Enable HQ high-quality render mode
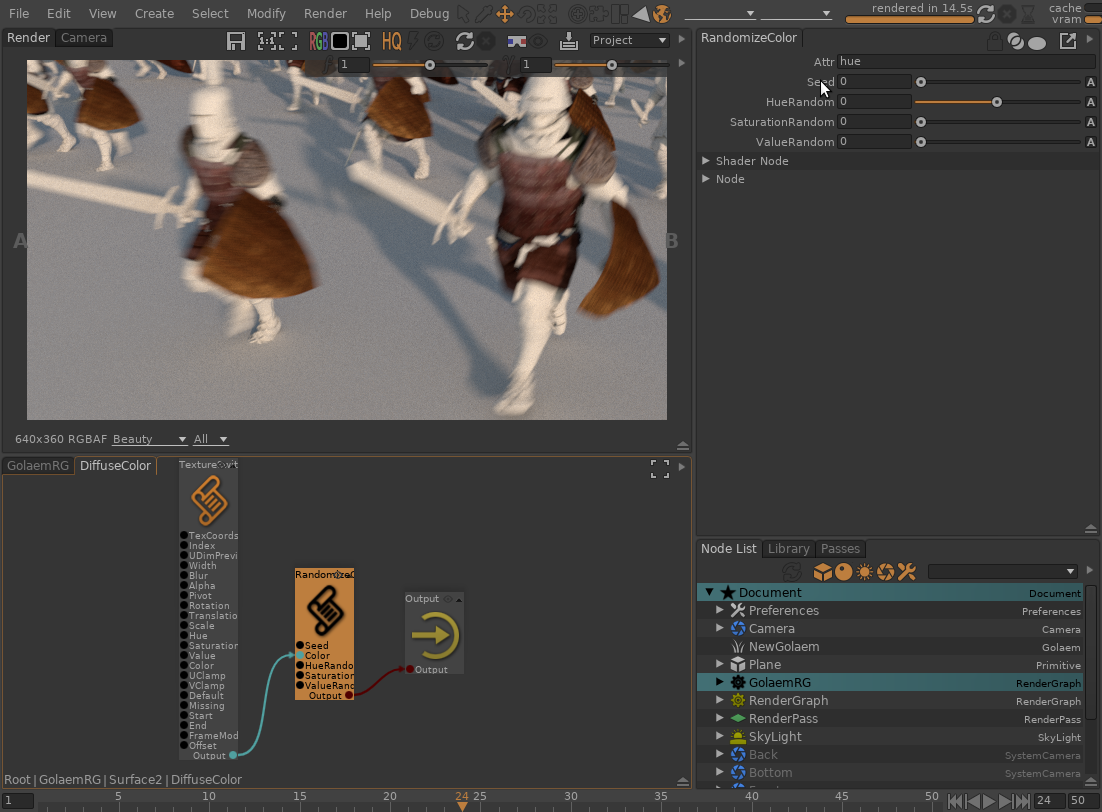The image size is (1102, 812). click(x=390, y=41)
